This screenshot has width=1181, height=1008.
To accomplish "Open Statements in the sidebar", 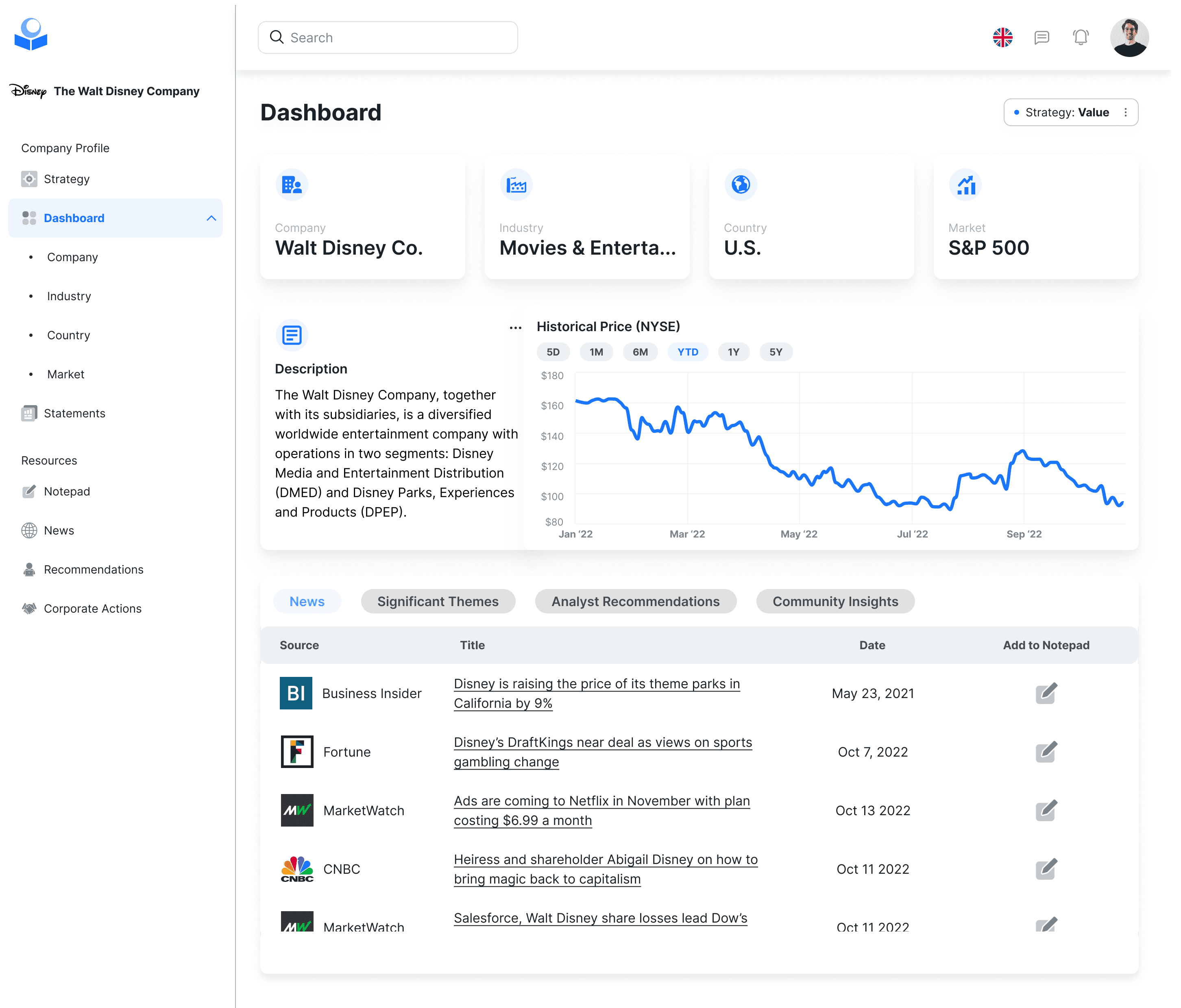I will pyautogui.click(x=75, y=413).
